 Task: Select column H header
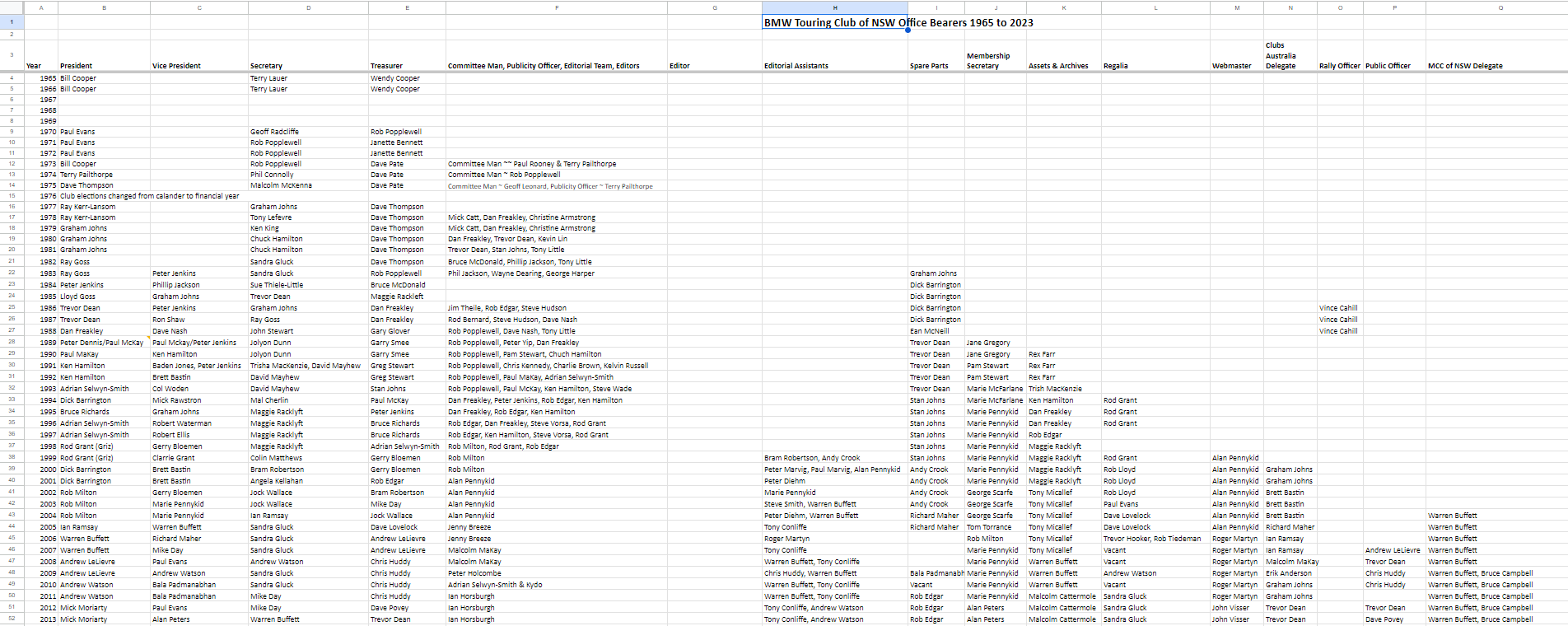[x=834, y=7]
